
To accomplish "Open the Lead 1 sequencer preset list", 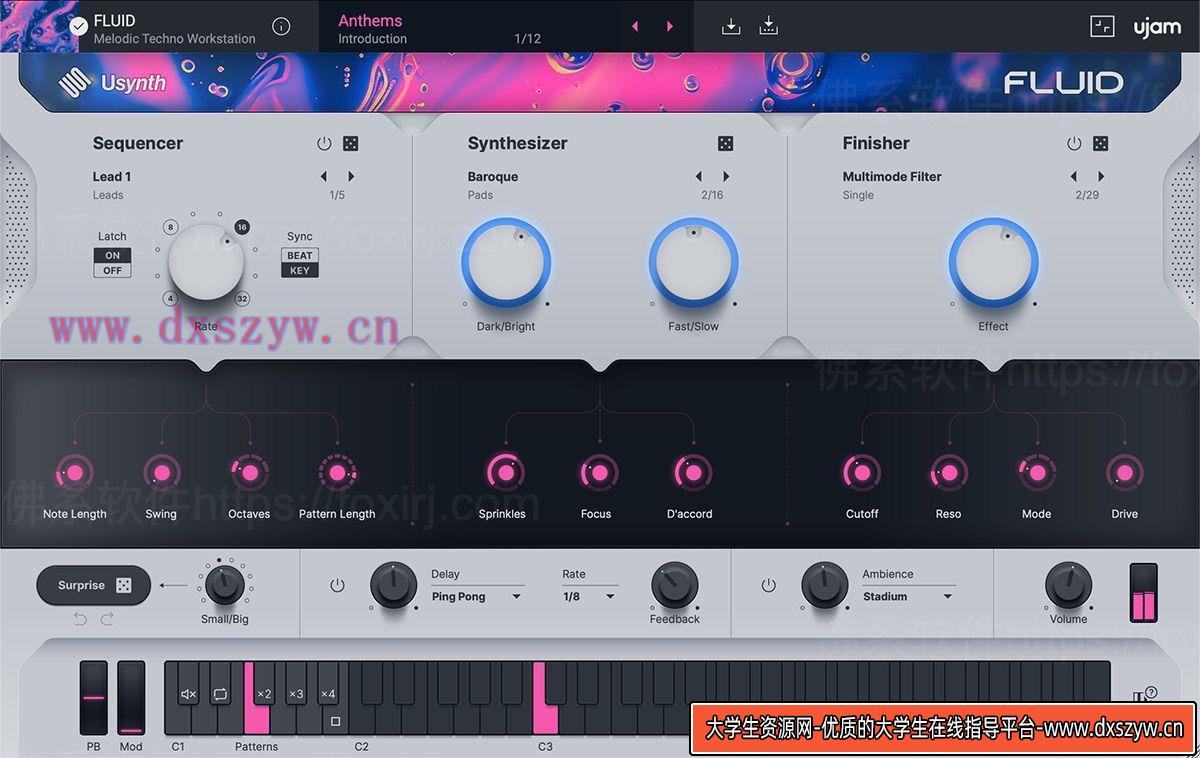I will pyautogui.click(x=112, y=177).
